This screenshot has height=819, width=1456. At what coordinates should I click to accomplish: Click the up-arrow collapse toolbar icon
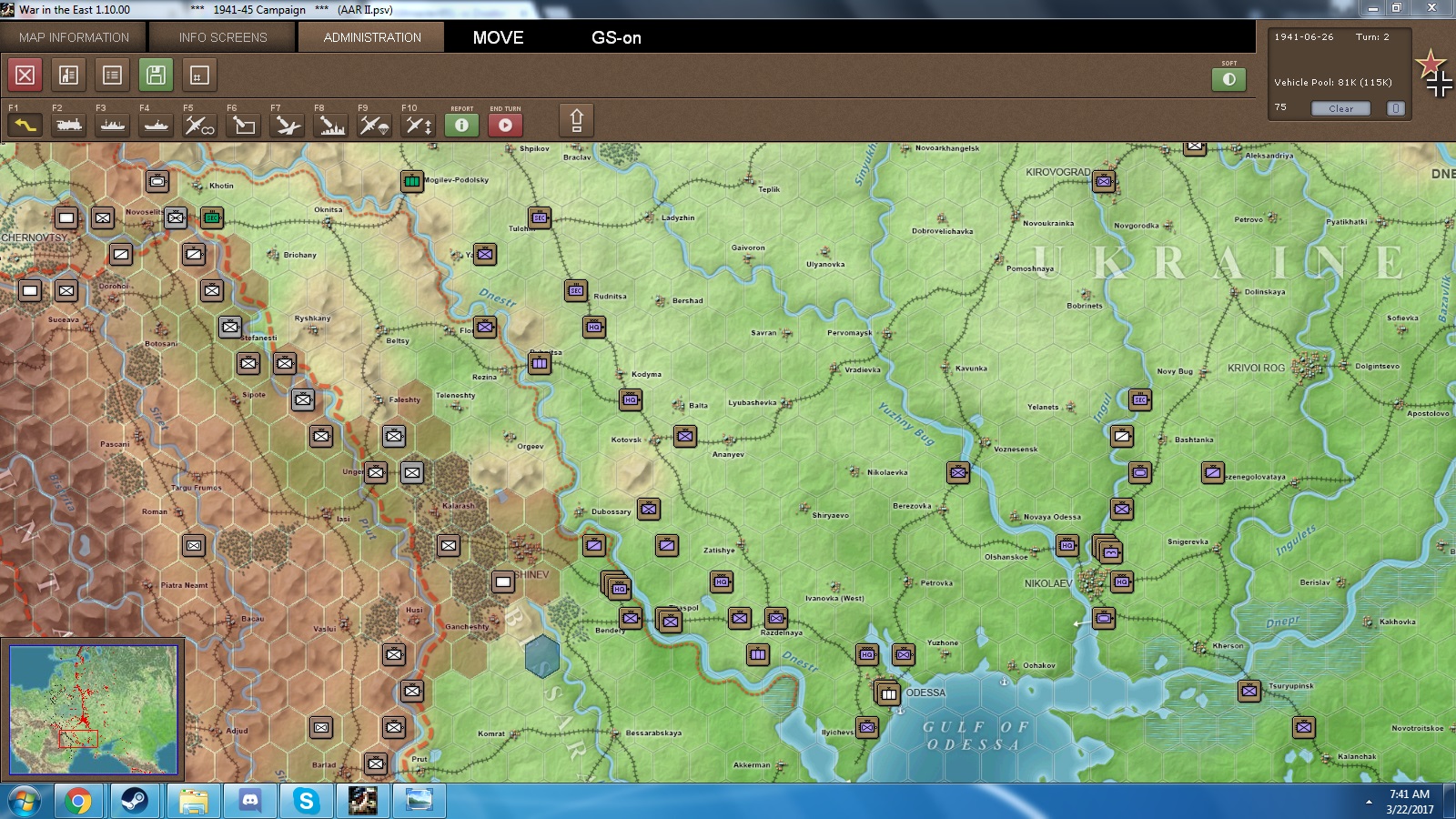pyautogui.click(x=577, y=121)
